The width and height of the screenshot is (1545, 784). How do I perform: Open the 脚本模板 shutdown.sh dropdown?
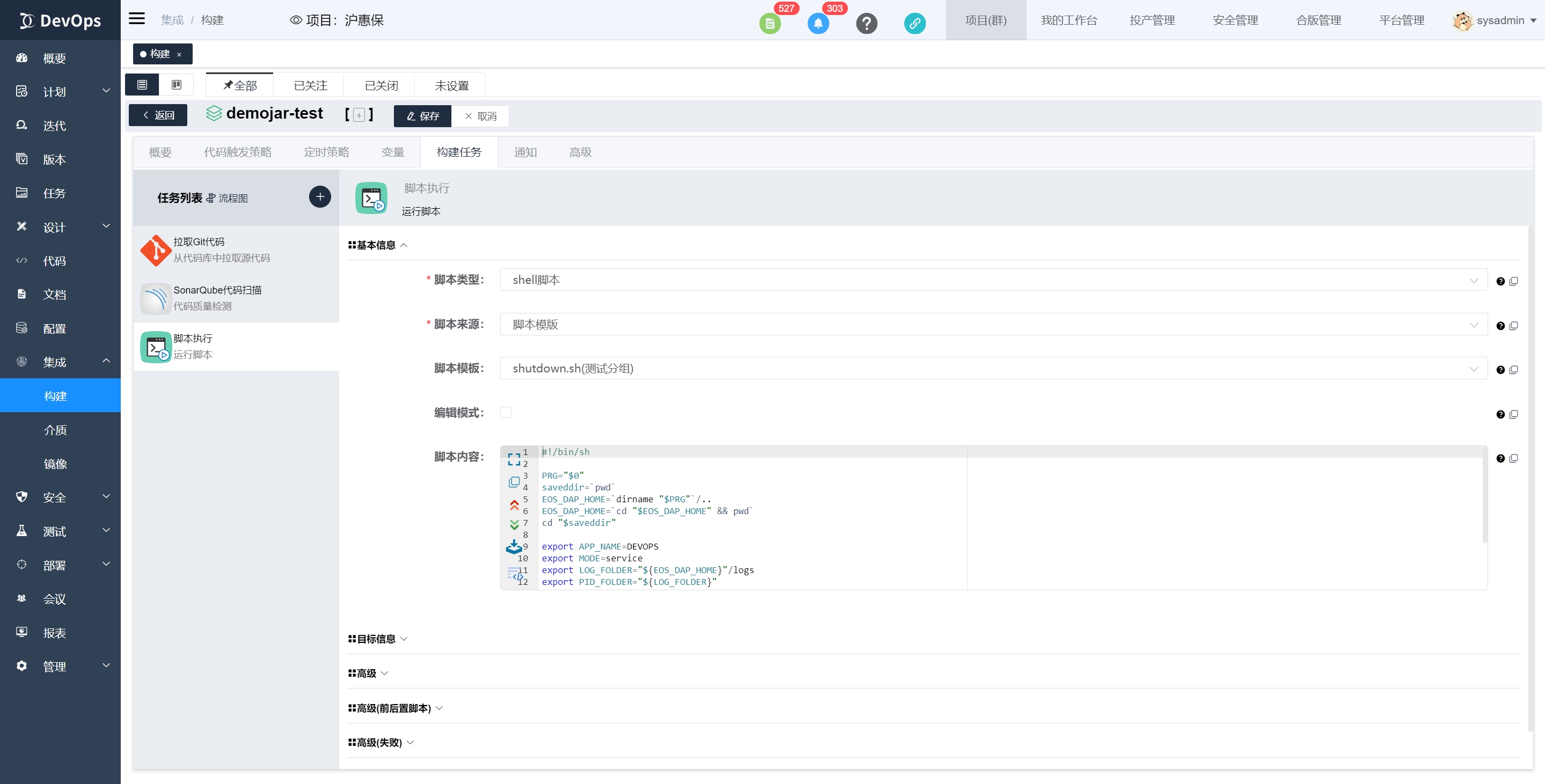pos(993,368)
